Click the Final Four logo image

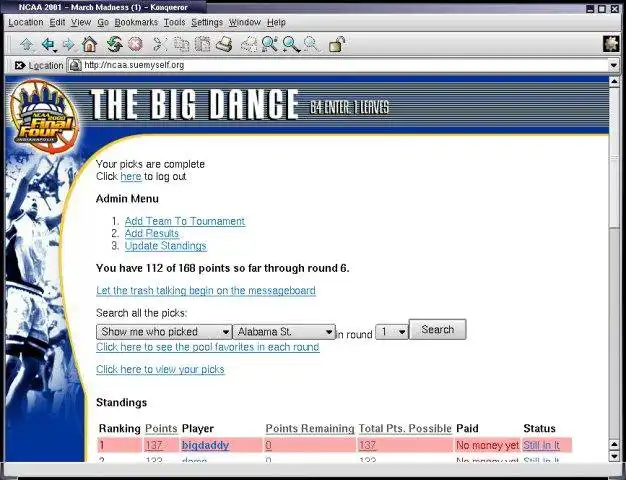44,117
